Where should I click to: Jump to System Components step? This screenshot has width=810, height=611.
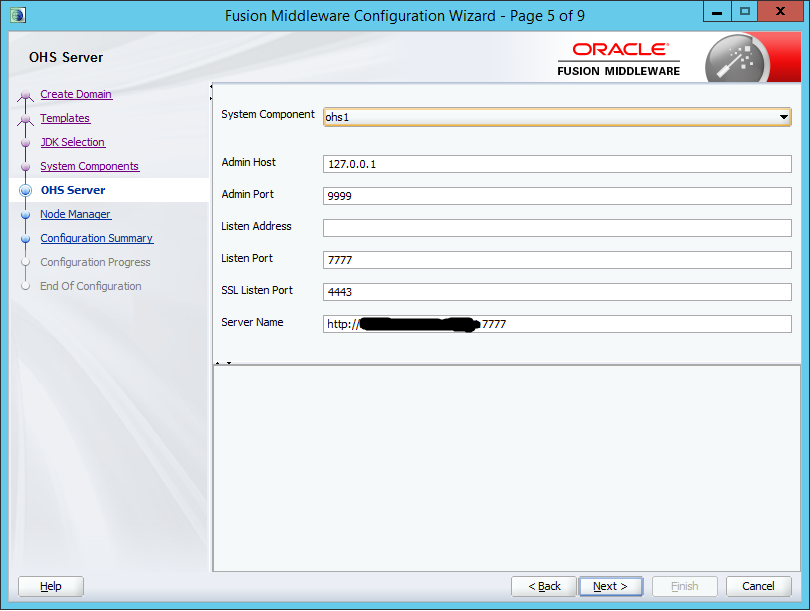89,166
